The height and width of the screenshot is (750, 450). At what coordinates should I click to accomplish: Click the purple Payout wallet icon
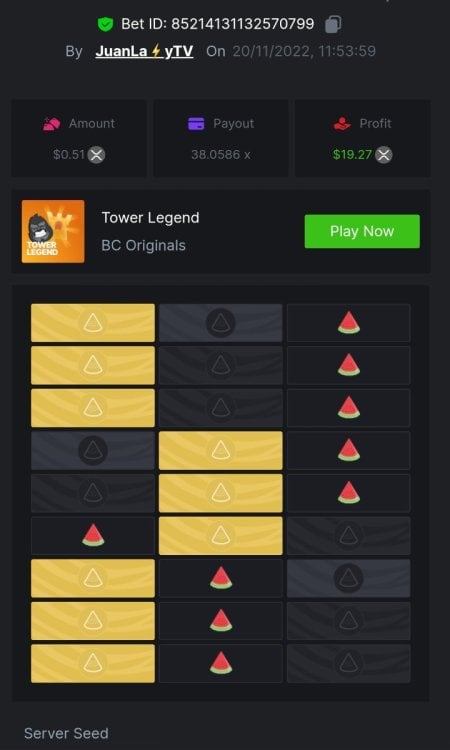pyautogui.click(x=196, y=124)
